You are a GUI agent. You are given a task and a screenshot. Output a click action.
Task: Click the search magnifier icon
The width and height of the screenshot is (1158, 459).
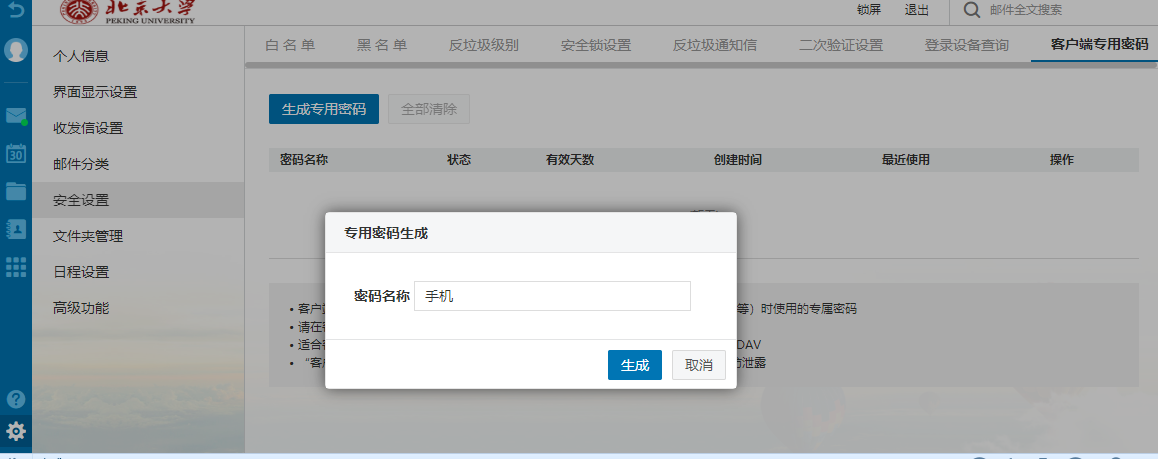coord(970,10)
